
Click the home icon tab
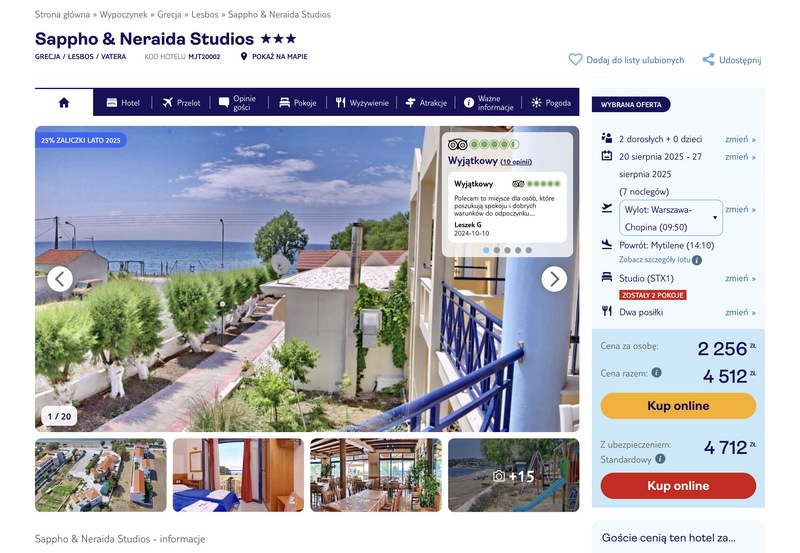click(x=64, y=103)
